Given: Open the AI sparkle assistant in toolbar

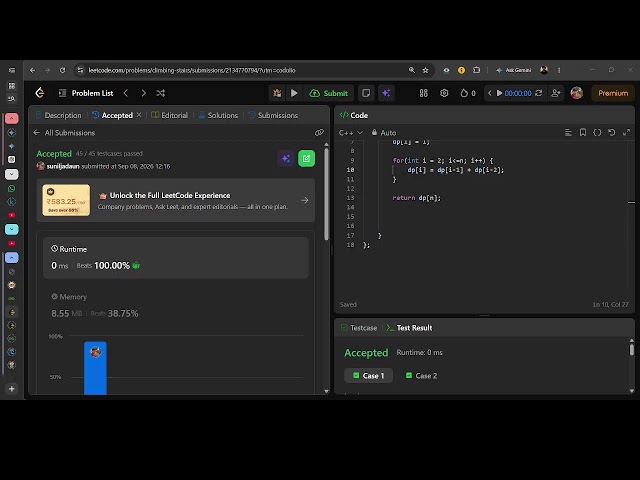Looking at the screenshot, I should pyautogui.click(x=386, y=93).
